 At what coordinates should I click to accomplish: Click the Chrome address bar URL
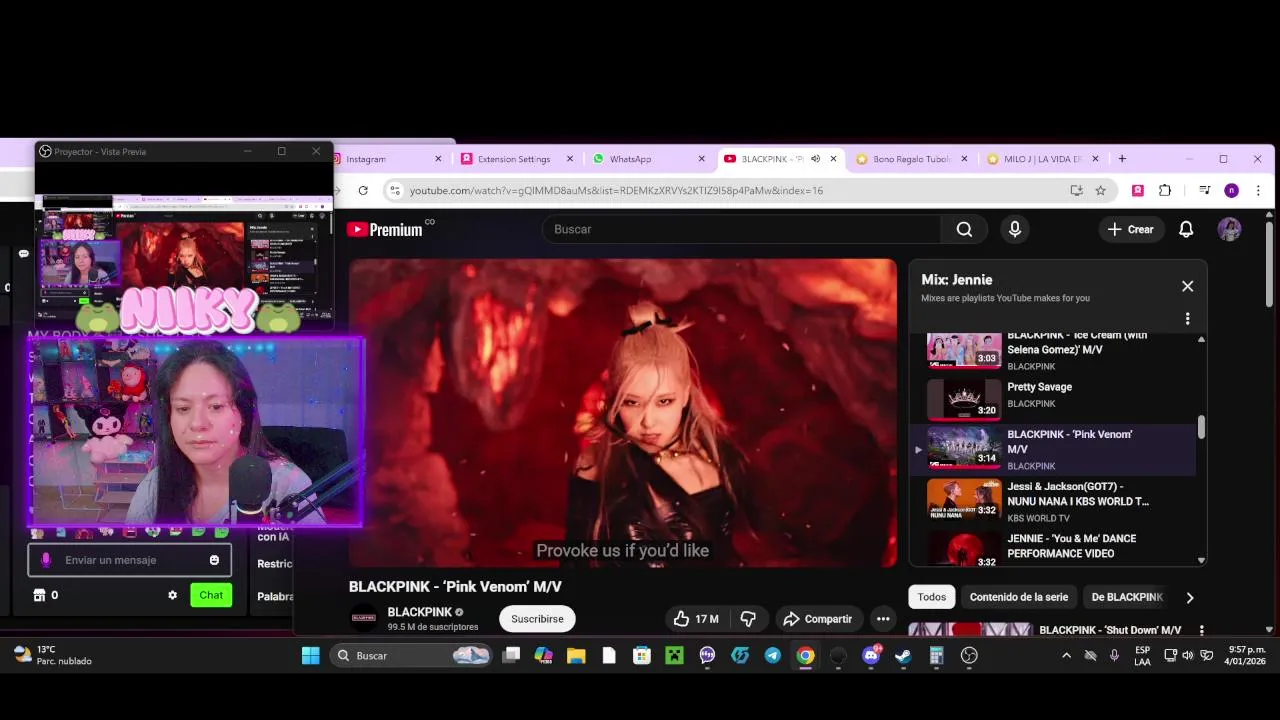(x=616, y=190)
